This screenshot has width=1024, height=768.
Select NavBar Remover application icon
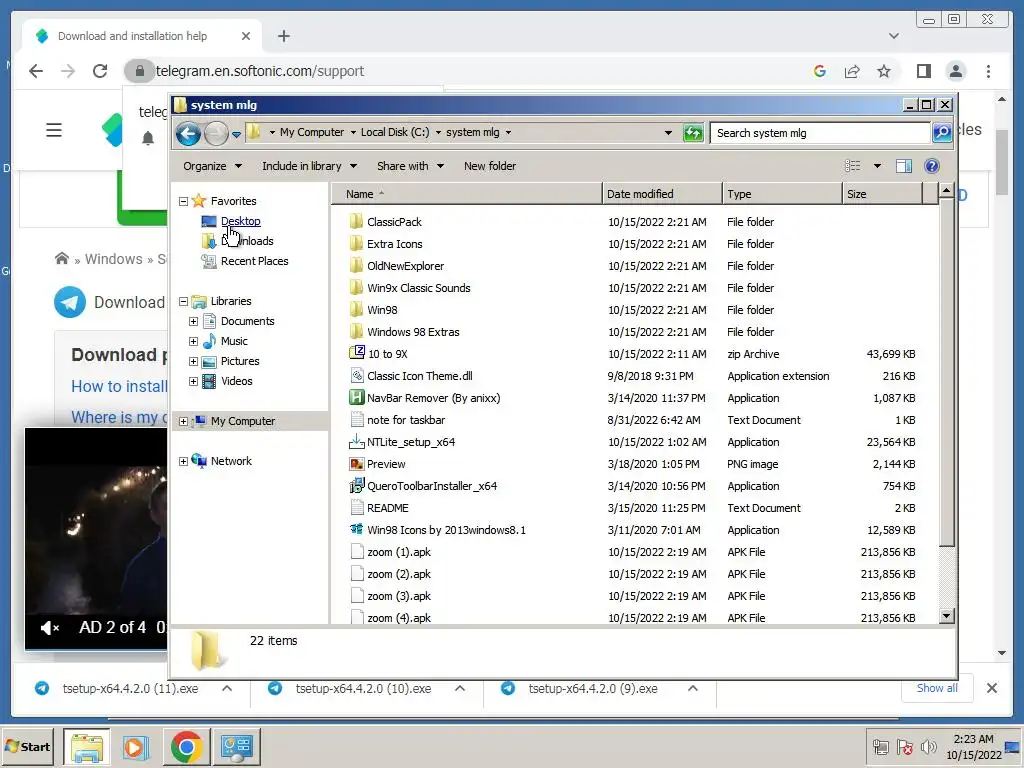pos(357,398)
